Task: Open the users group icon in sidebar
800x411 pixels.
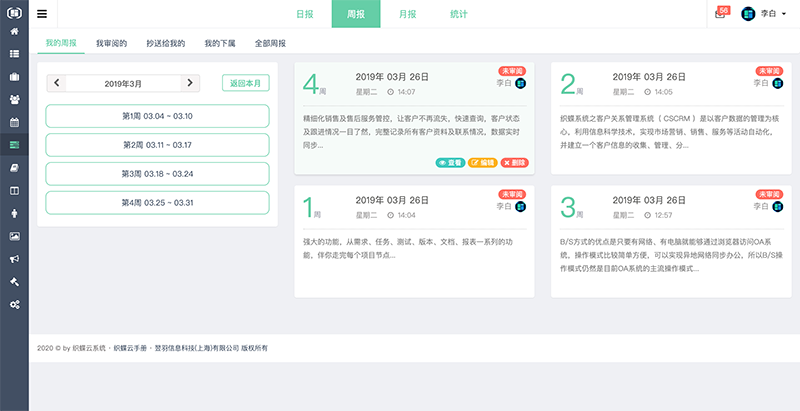Action: pyautogui.click(x=14, y=99)
